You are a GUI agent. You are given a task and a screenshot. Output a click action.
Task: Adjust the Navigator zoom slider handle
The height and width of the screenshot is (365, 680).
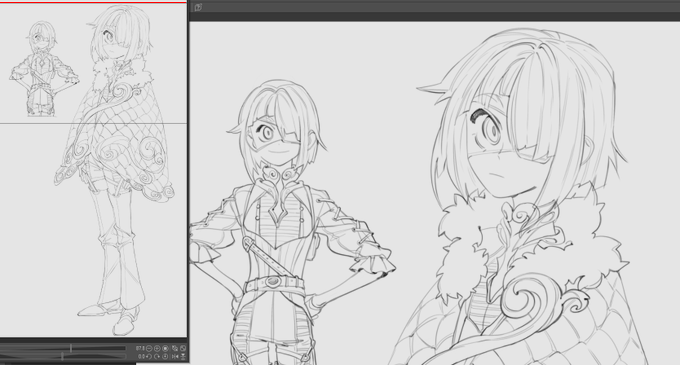(x=71, y=348)
